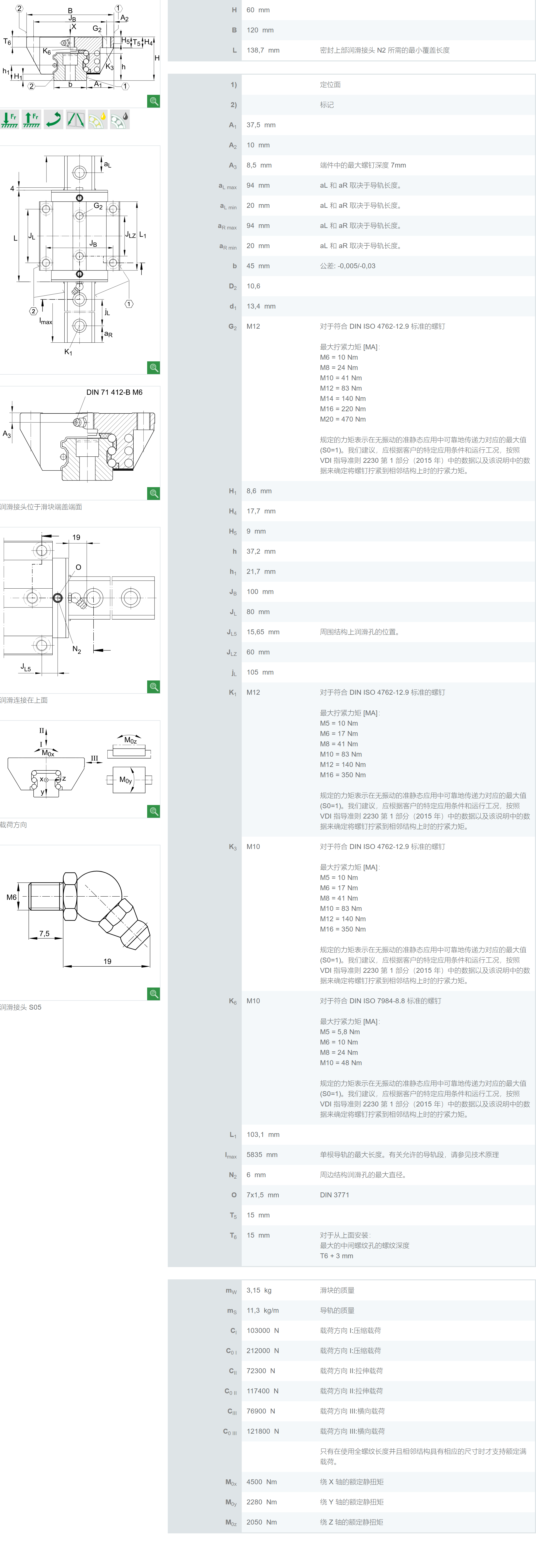Click the upward radial load Fr icon
Image resolution: width=536 pixels, height=1568 pixels.
click(x=32, y=119)
